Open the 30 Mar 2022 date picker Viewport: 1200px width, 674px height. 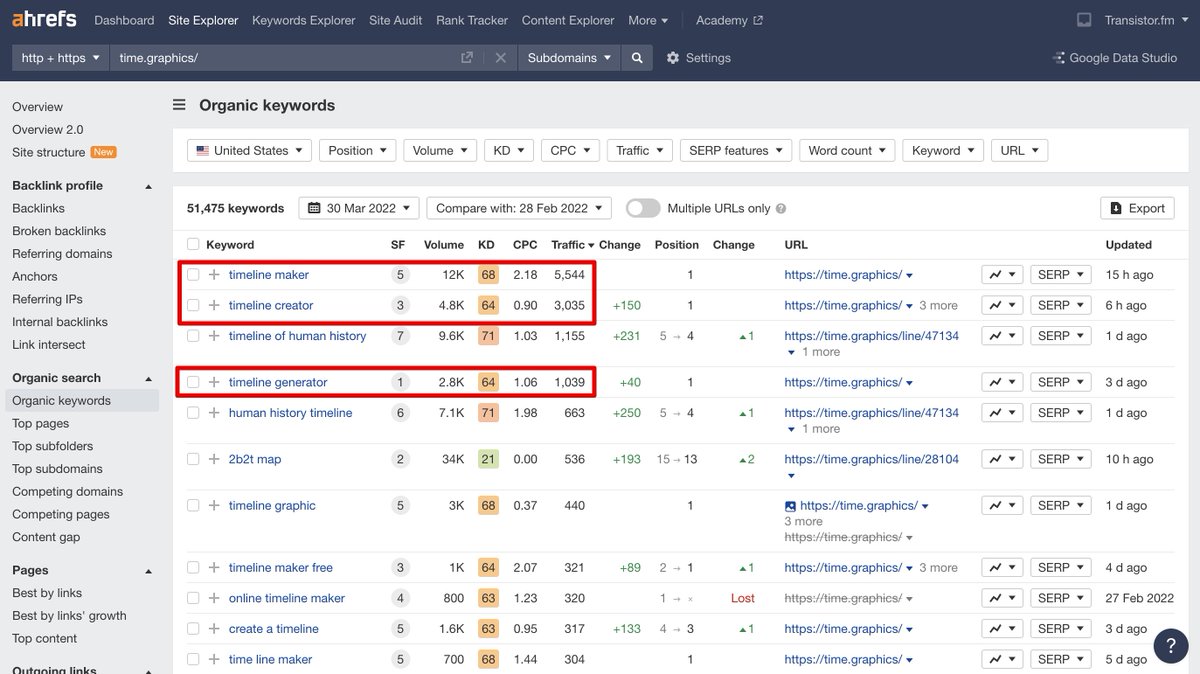pos(358,208)
